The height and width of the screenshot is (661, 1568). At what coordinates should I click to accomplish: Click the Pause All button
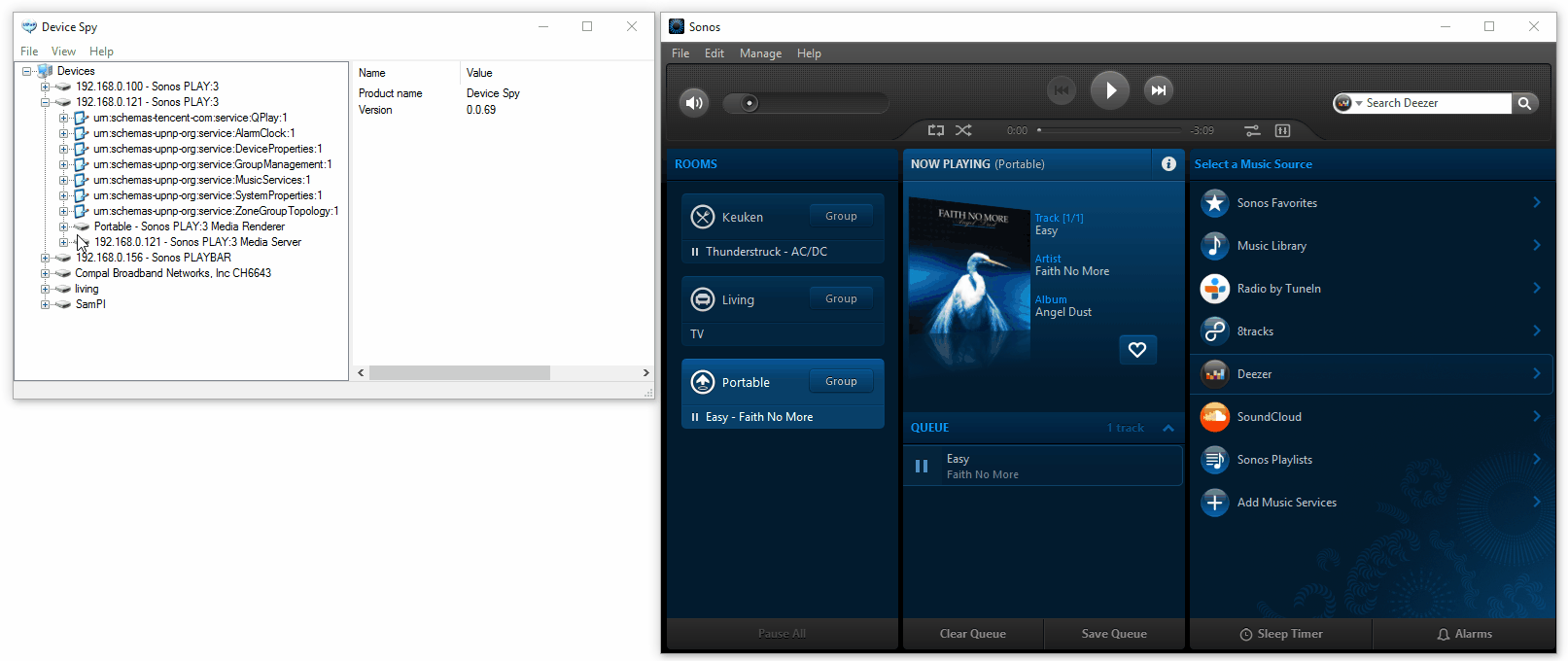pos(782,634)
